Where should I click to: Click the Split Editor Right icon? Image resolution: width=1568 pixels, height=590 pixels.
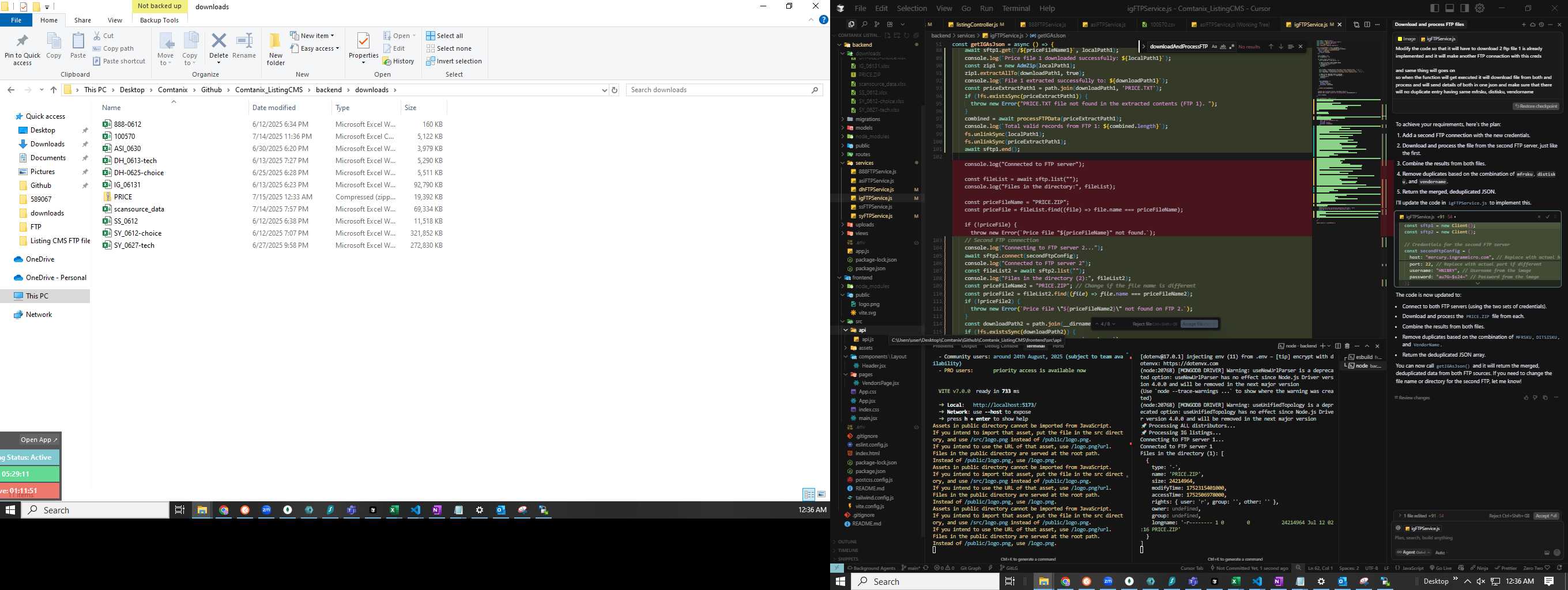point(1367,24)
